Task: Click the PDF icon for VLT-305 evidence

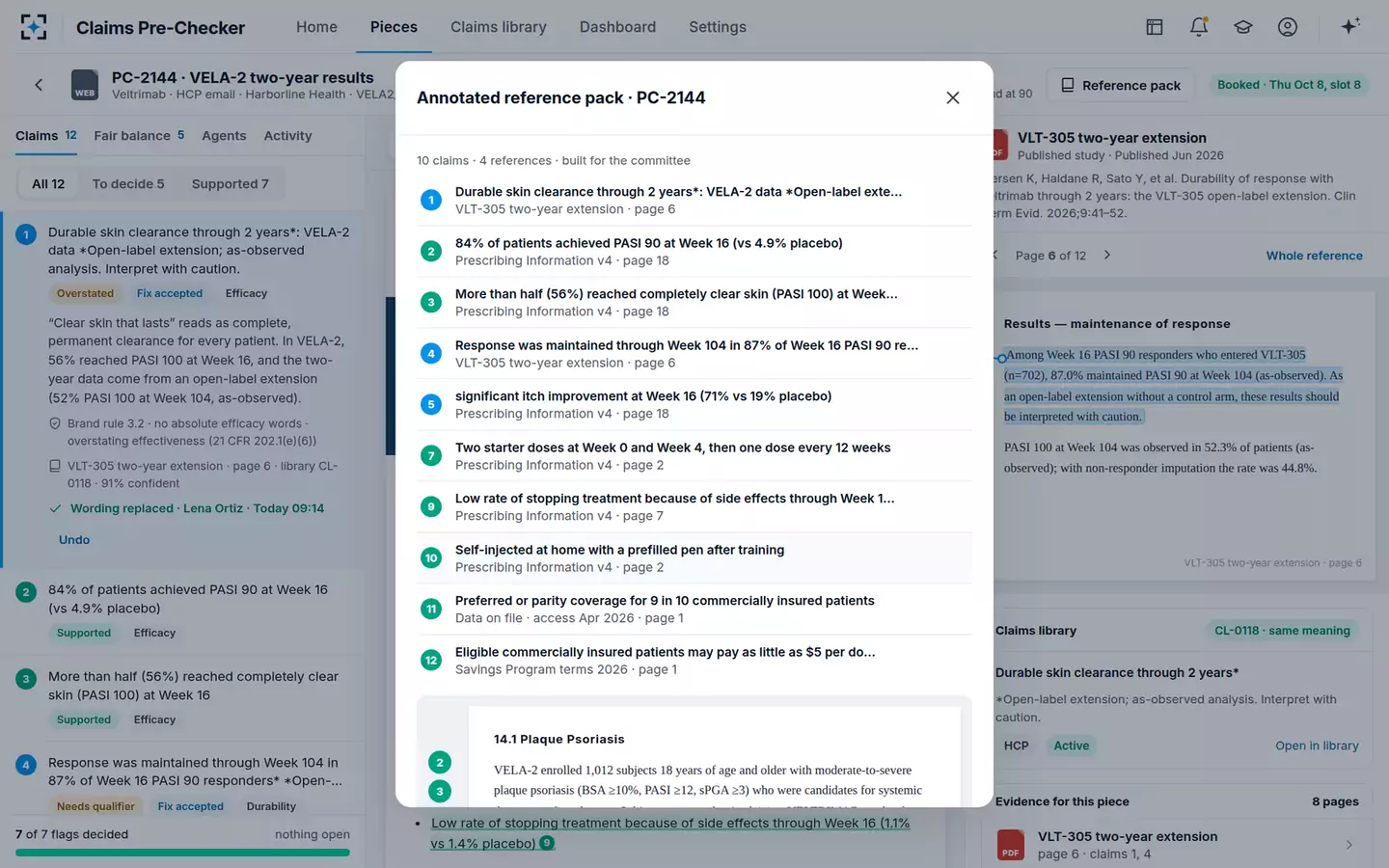Action: [x=1010, y=845]
